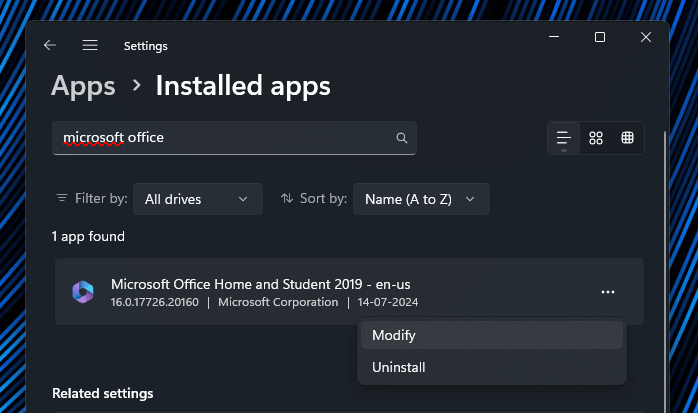Open the hamburger navigation menu
This screenshot has width=698, height=413.
(x=90, y=45)
